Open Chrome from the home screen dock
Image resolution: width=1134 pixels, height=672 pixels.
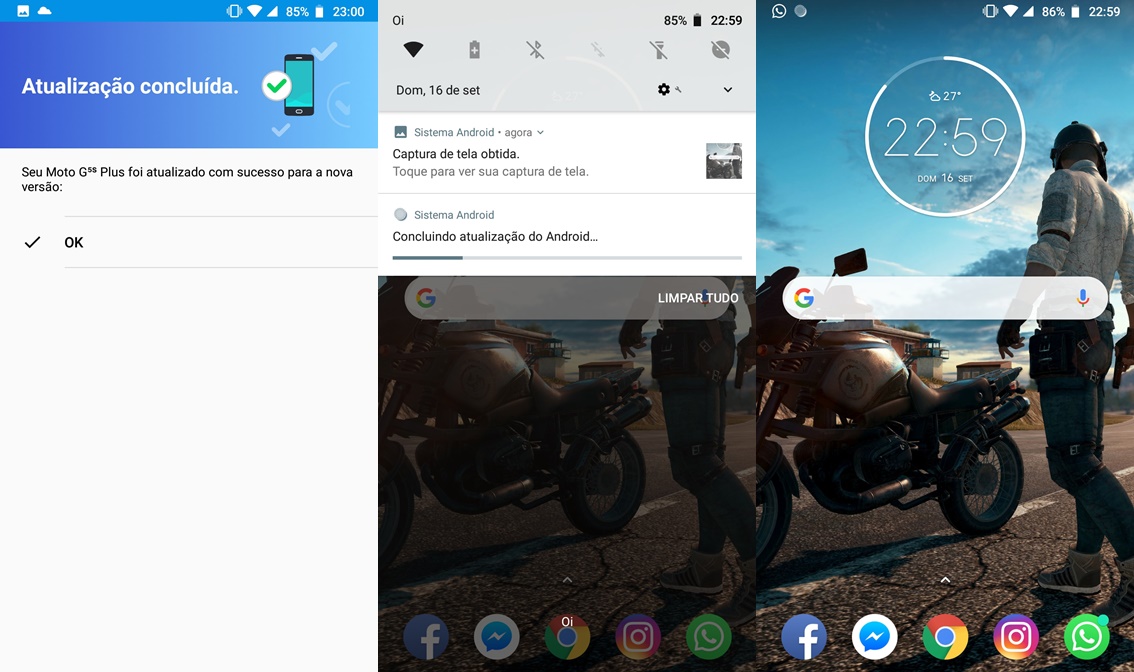click(945, 637)
